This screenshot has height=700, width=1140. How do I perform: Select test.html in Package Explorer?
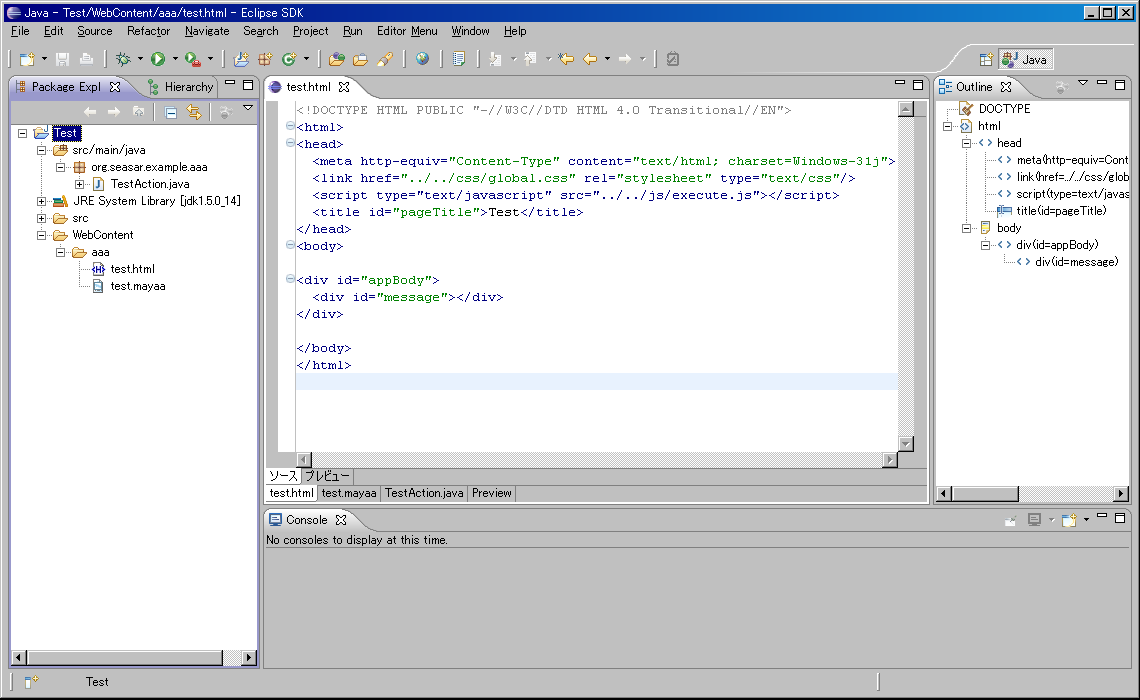click(132, 270)
